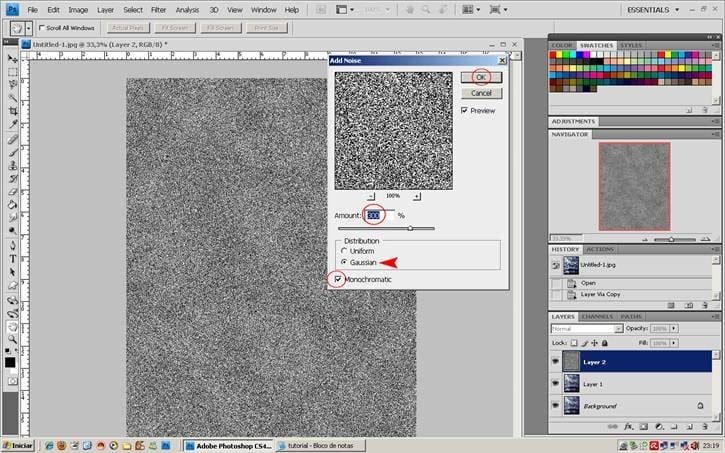This screenshot has height=453, width=725.
Task: Toggle the Monochromatic checkbox
Action: tap(338, 279)
